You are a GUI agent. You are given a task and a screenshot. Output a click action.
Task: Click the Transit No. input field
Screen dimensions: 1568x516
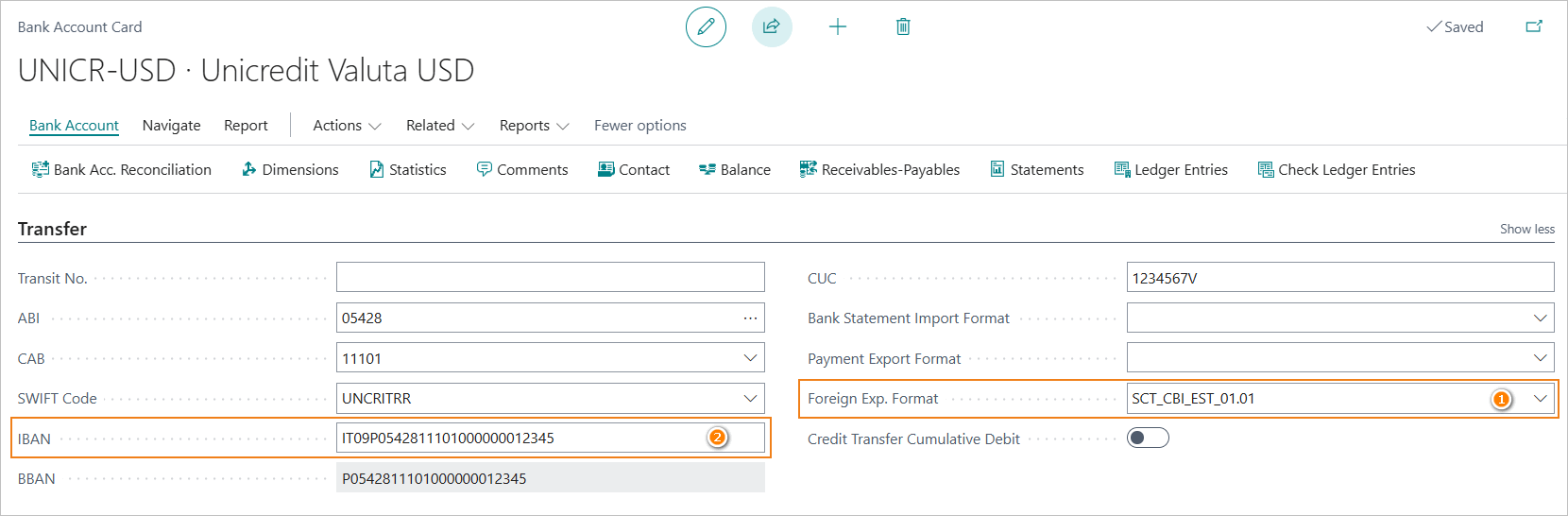tap(550, 278)
